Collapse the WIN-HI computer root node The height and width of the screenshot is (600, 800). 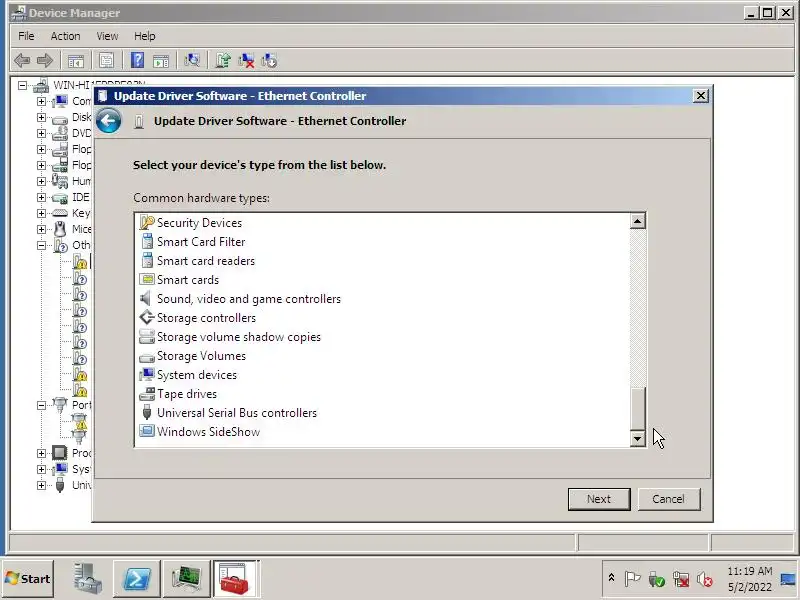pyautogui.click(x=22, y=85)
